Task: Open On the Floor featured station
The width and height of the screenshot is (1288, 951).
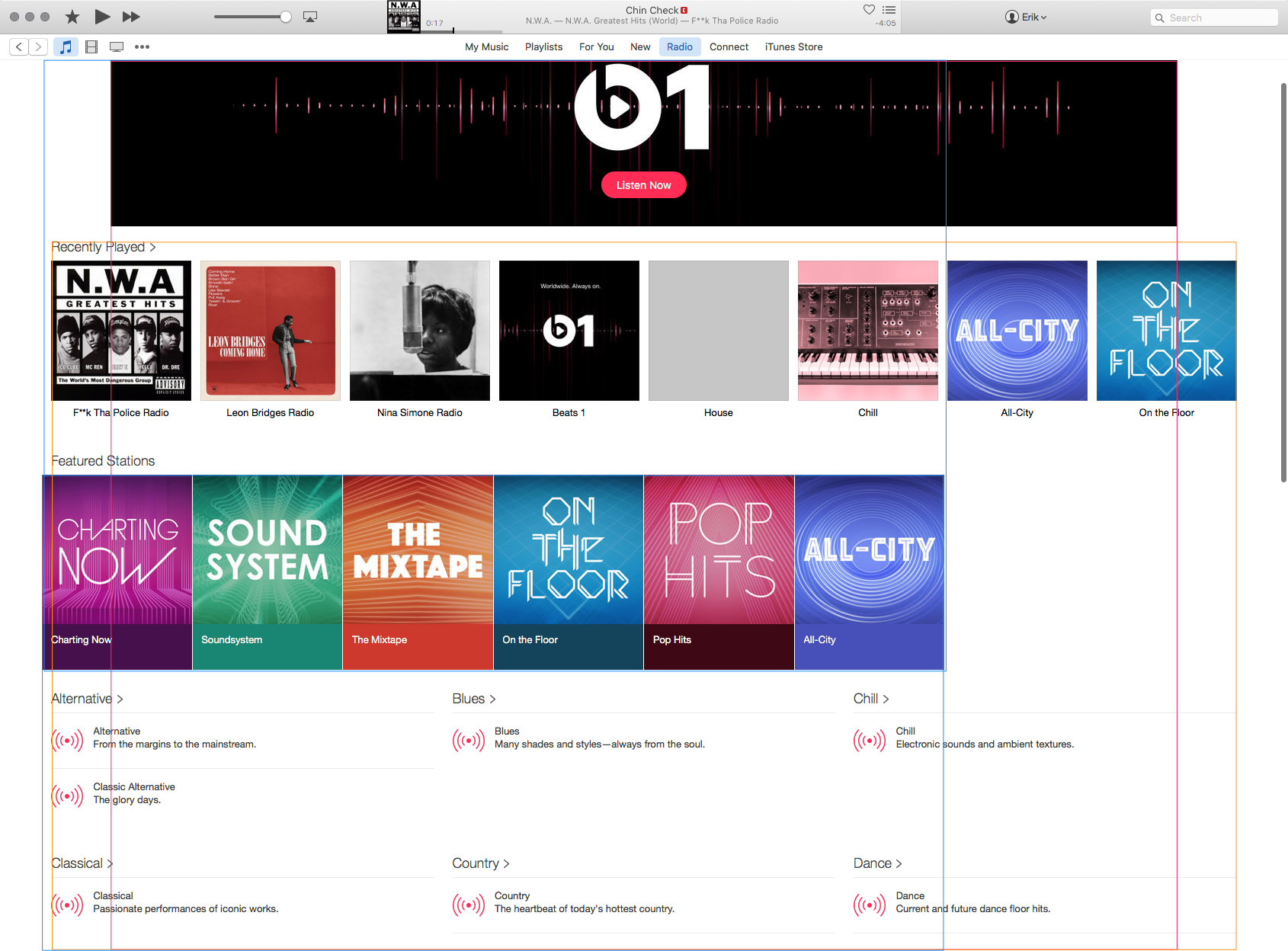Action: (x=569, y=573)
